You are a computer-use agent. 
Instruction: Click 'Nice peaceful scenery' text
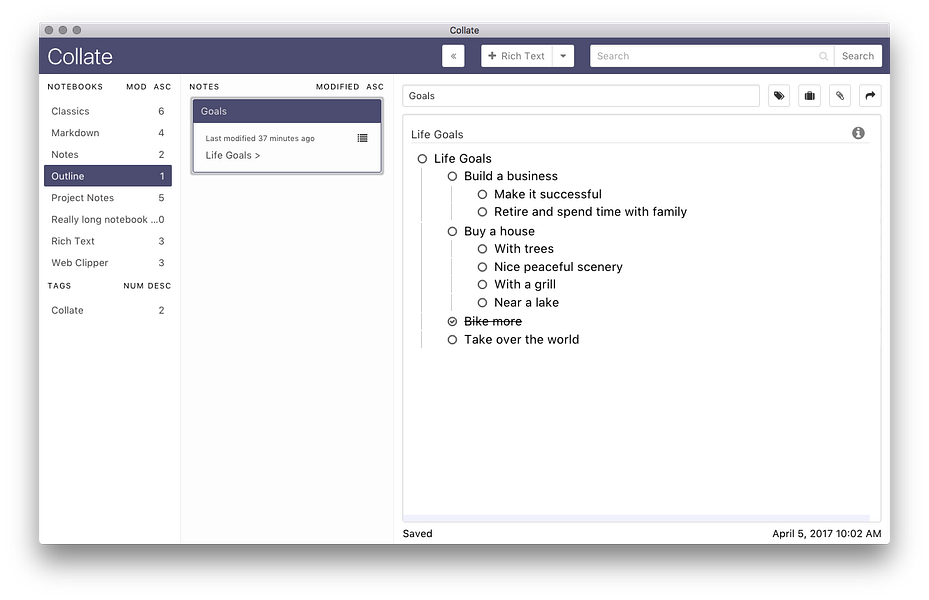[x=558, y=267]
